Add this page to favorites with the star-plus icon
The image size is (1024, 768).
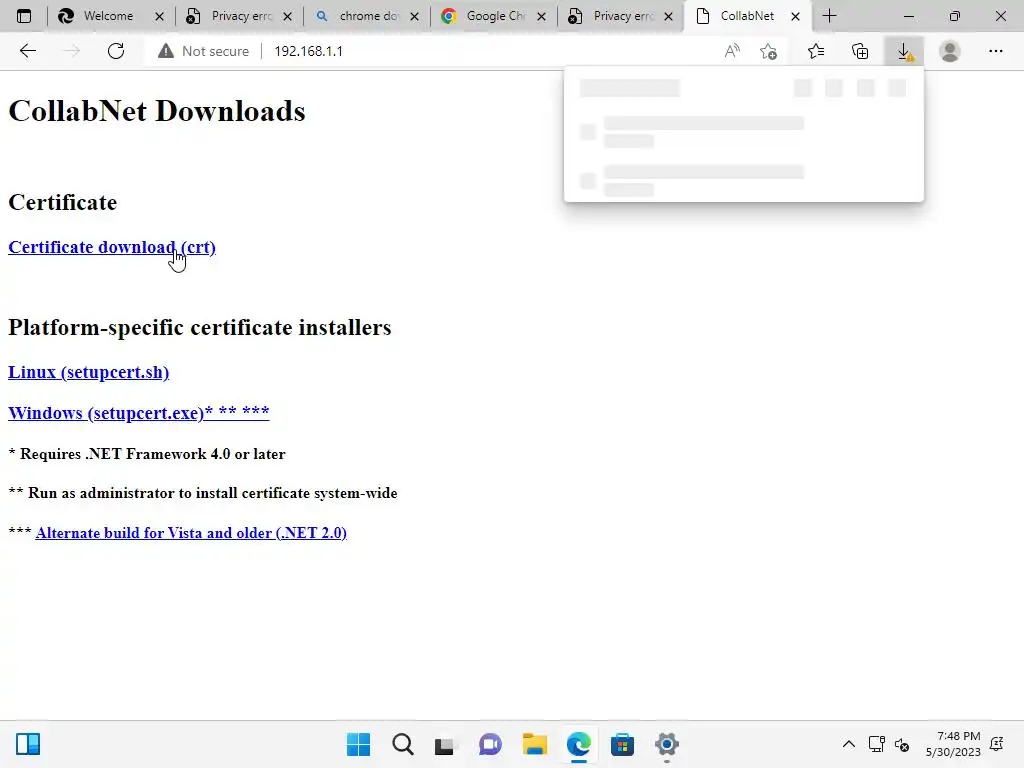[769, 51]
